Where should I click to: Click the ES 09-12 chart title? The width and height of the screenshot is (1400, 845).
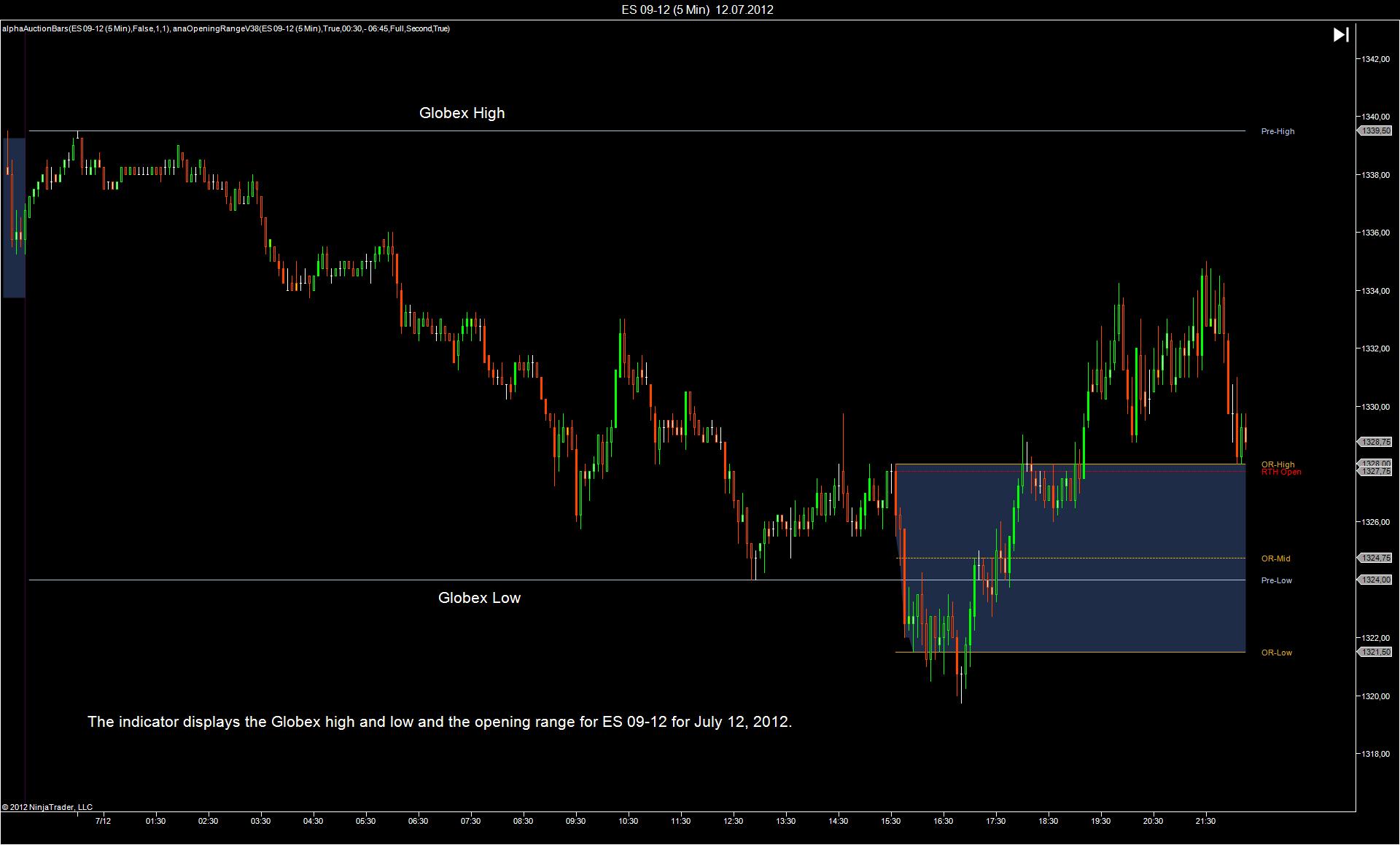pos(698,9)
